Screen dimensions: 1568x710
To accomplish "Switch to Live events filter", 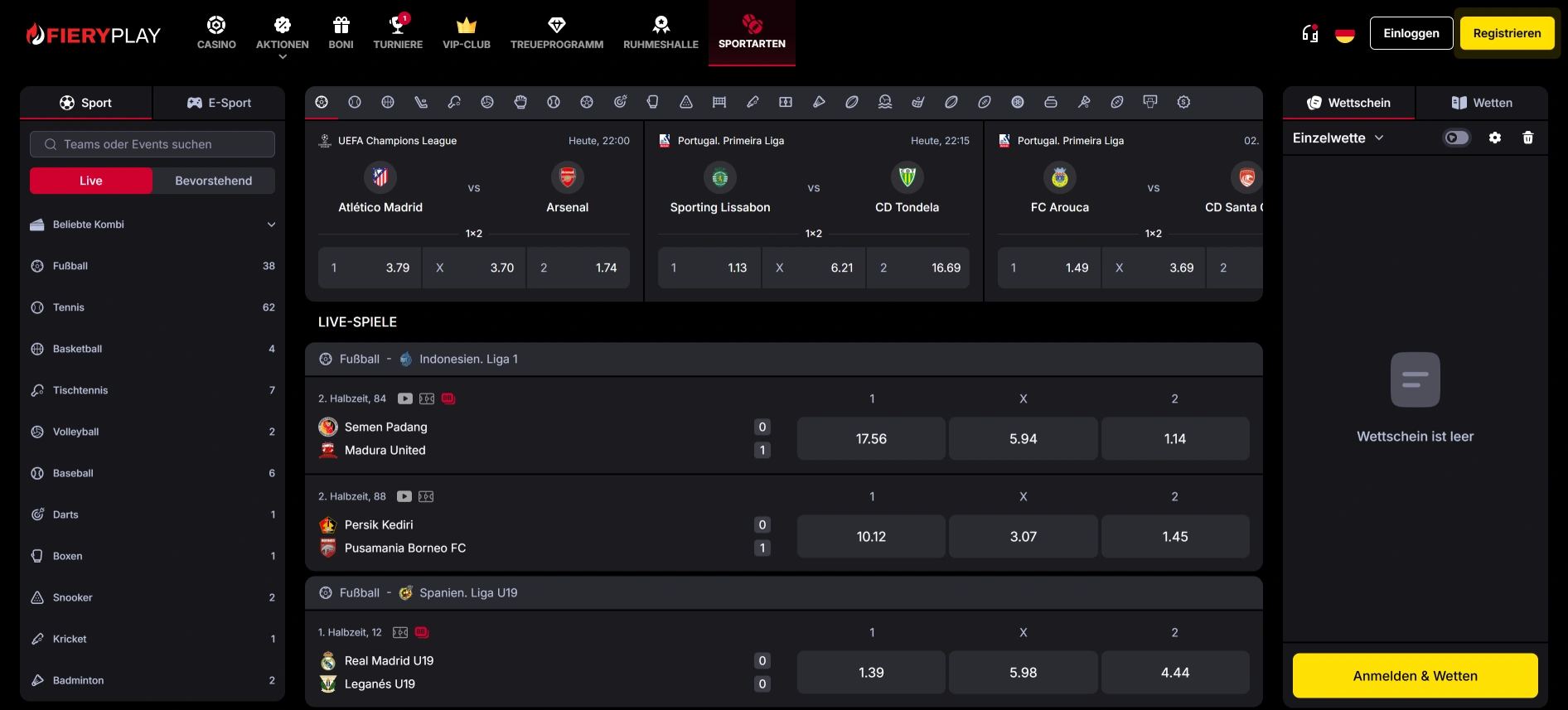I will pos(91,181).
